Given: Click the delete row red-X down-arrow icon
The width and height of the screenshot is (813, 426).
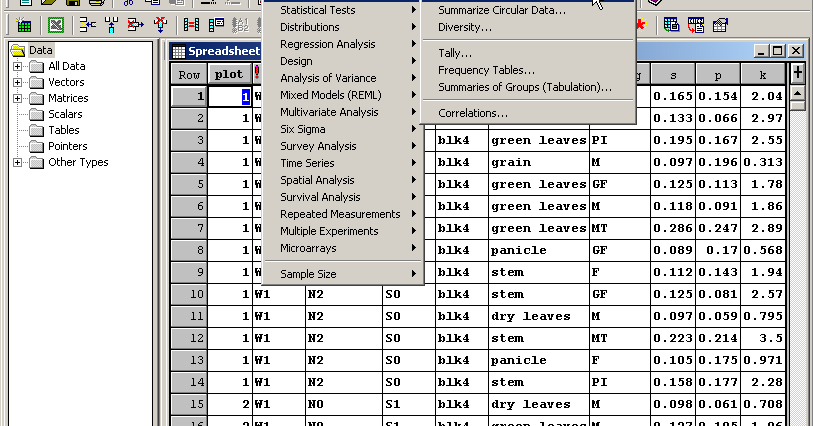Looking at the screenshot, I should point(160,24).
